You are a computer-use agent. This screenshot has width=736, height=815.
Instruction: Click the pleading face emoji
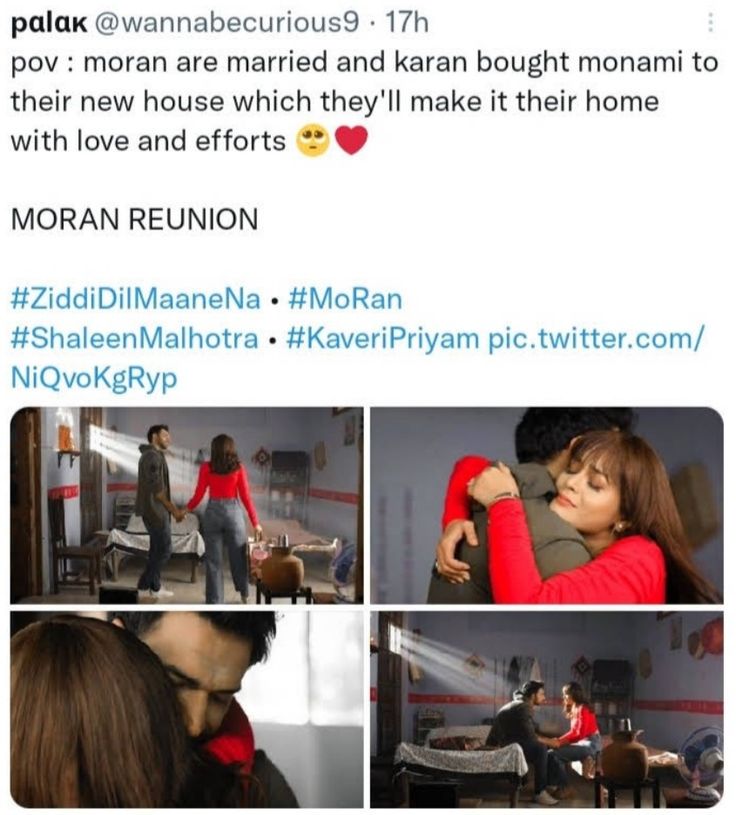pyautogui.click(x=312, y=141)
